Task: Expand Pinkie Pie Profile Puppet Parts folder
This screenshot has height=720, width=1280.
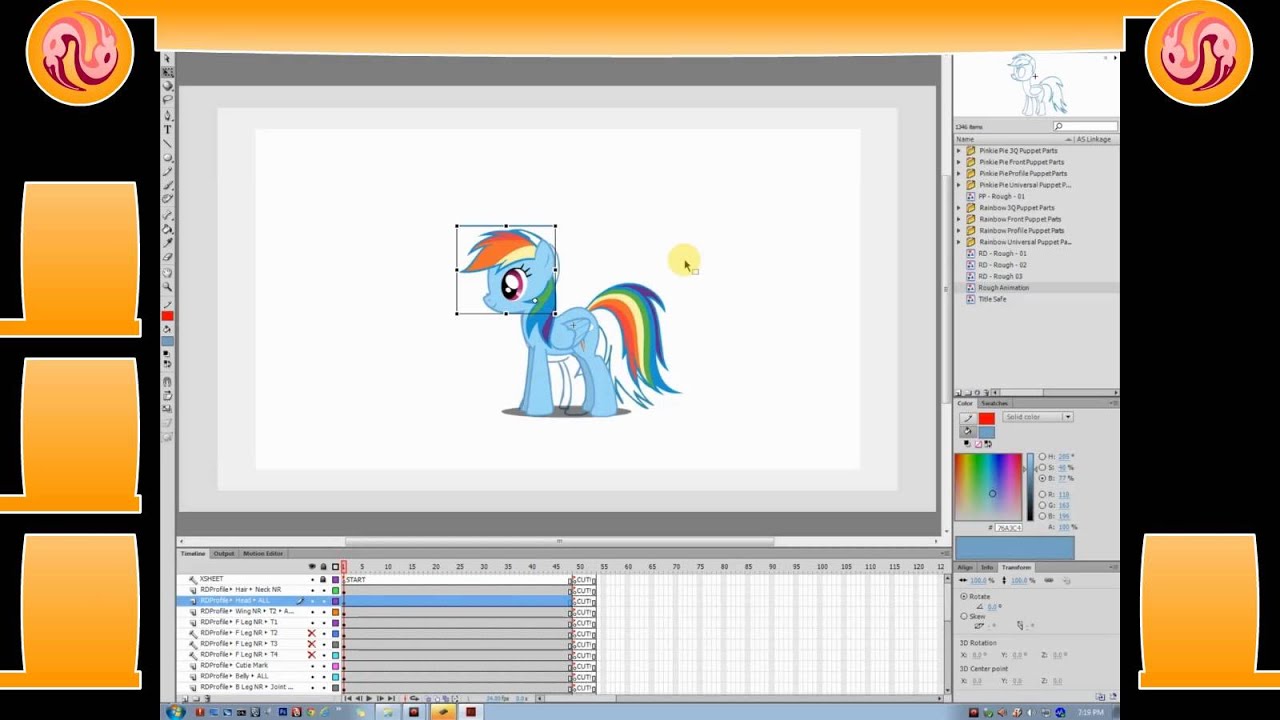Action: tap(959, 173)
